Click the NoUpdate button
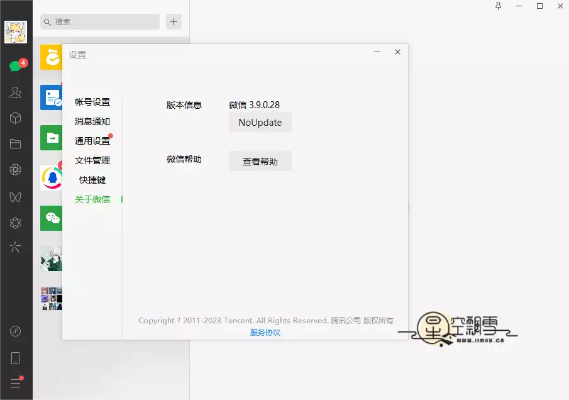 point(260,123)
